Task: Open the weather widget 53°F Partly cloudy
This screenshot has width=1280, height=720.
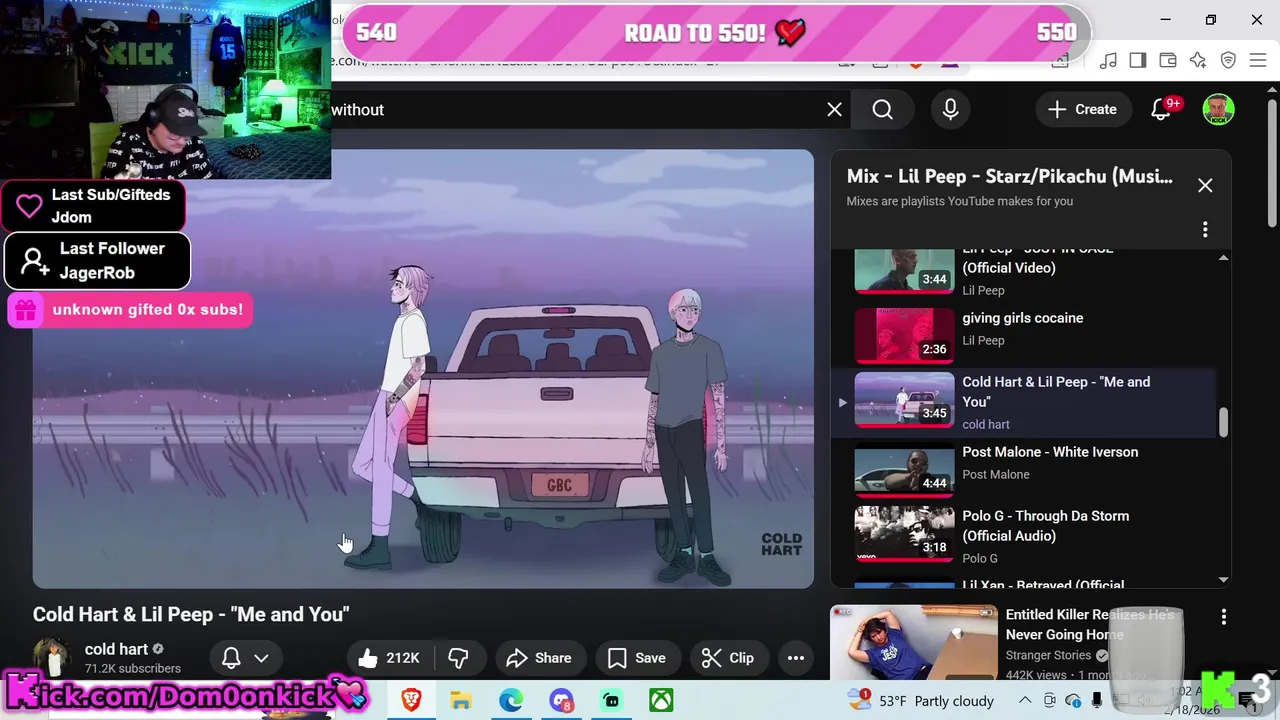Action: click(x=920, y=700)
